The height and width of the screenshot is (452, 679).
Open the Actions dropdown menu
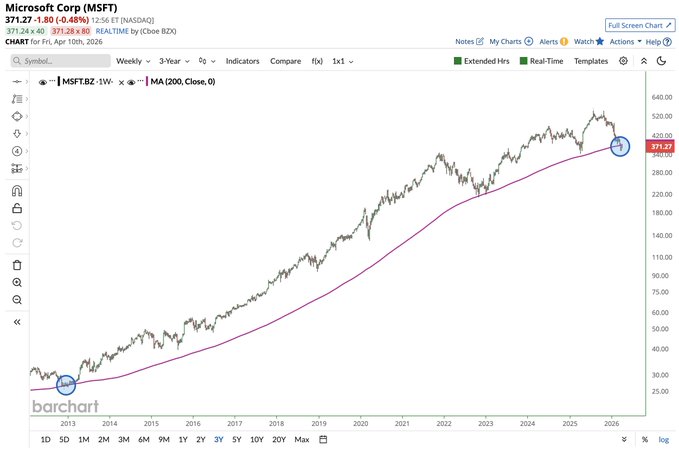(625, 42)
